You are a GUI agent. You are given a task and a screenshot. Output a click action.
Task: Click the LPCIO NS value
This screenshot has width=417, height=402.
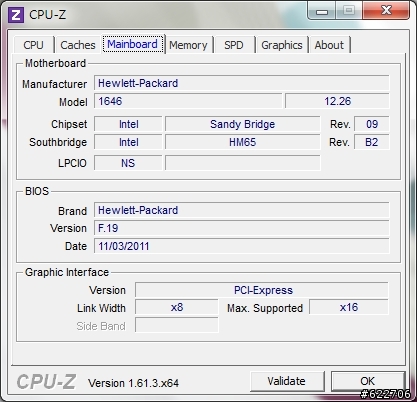click(x=128, y=163)
